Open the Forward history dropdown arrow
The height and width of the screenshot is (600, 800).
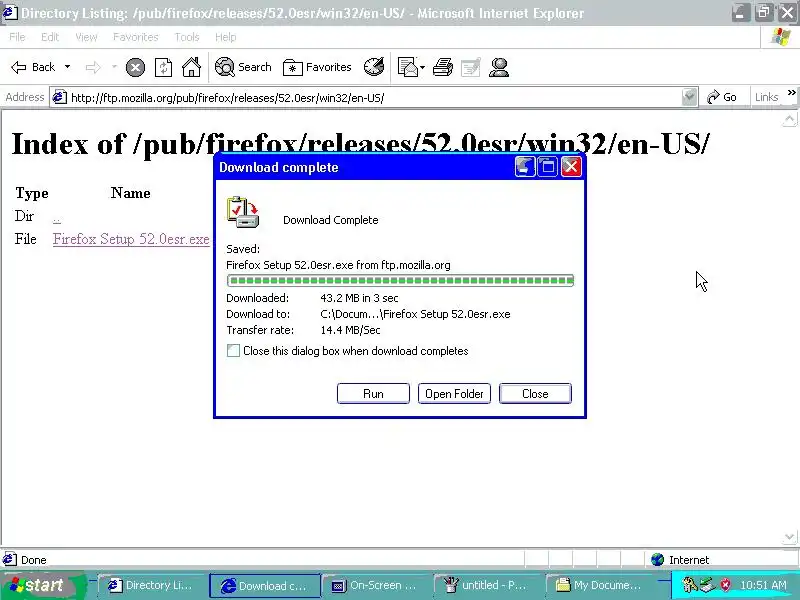coord(114,67)
